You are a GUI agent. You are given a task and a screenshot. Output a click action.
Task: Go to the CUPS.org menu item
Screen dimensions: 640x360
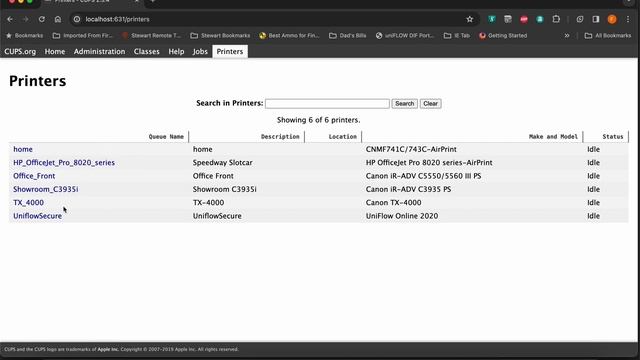click(20, 51)
